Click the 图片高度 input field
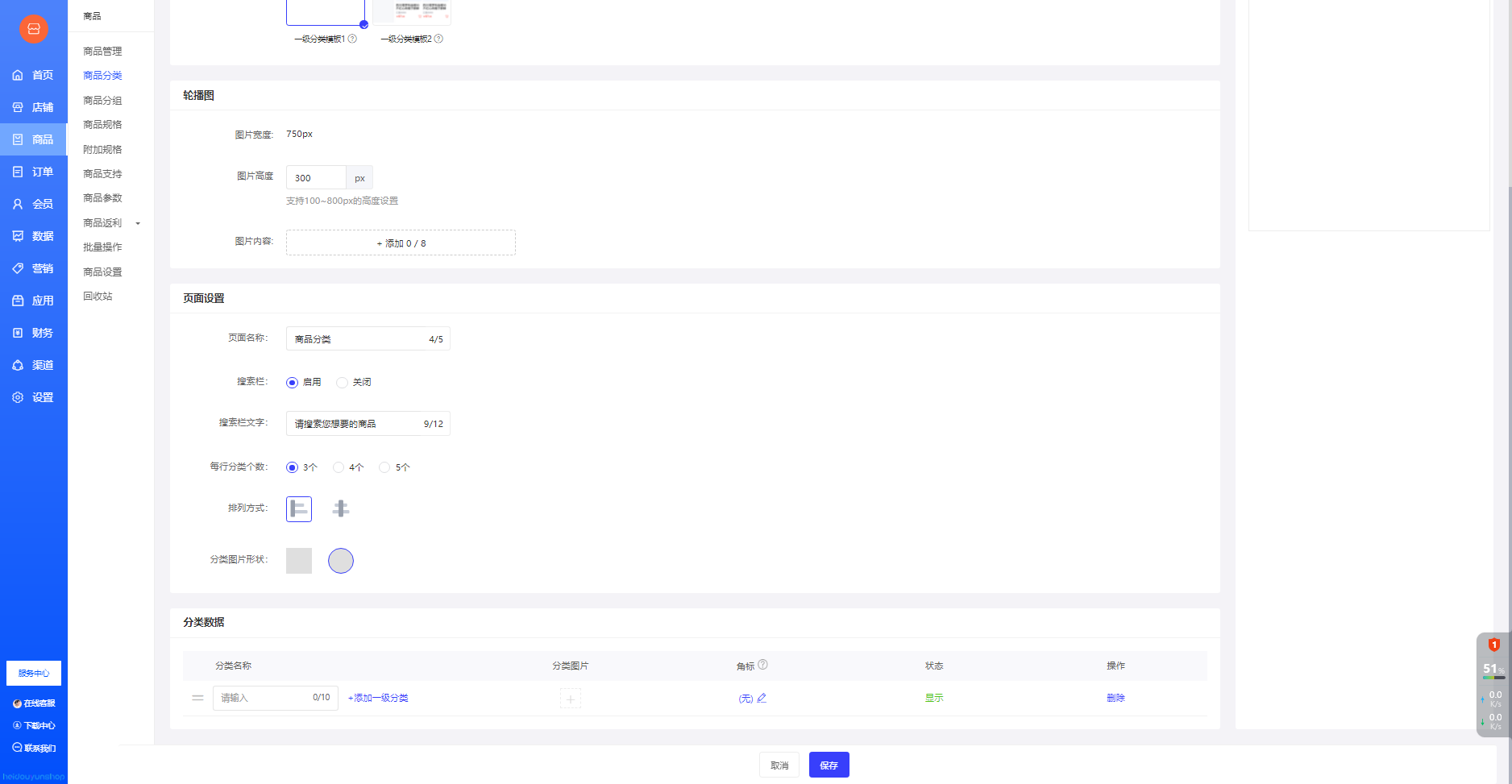1512x784 pixels. pyautogui.click(x=316, y=177)
